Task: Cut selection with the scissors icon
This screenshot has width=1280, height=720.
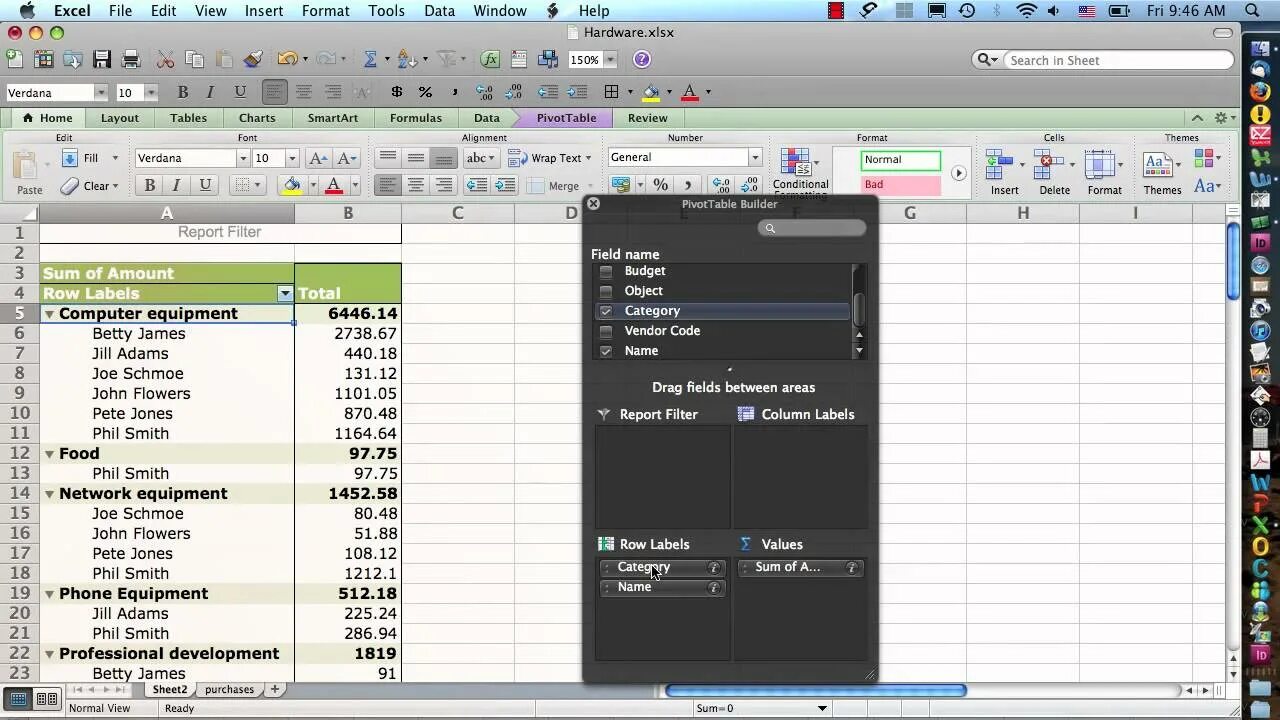Action: (x=165, y=60)
